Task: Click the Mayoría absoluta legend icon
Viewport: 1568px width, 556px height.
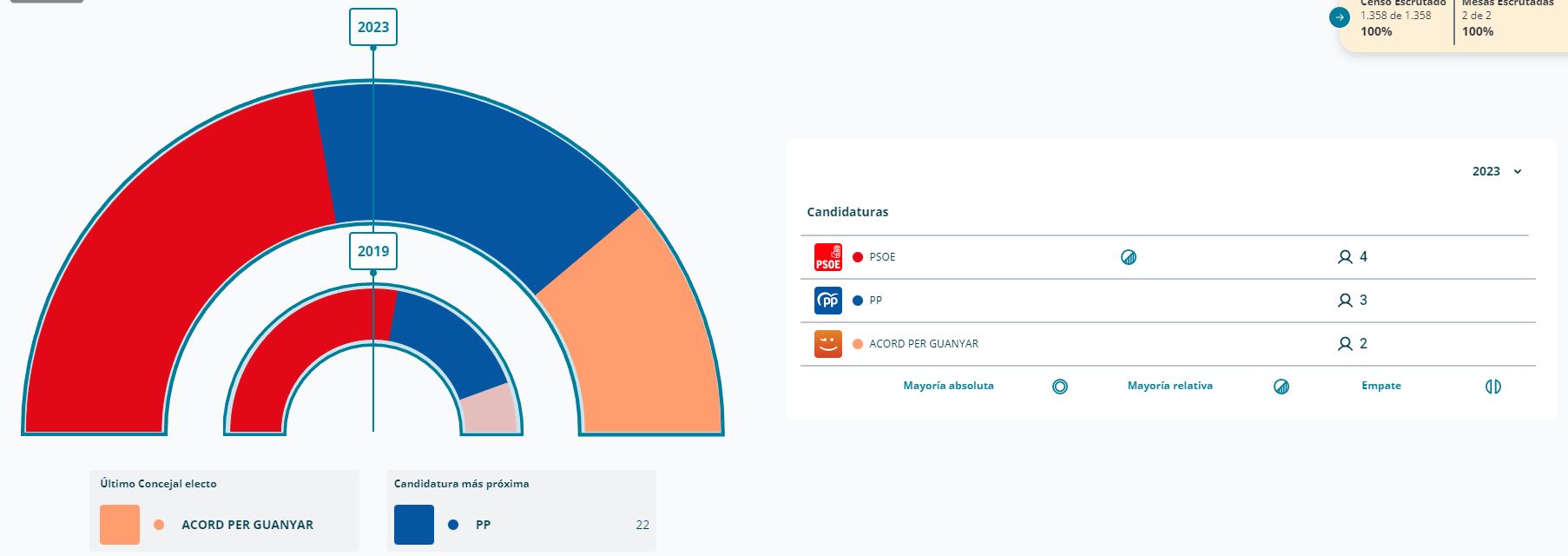Action: coord(1059,387)
